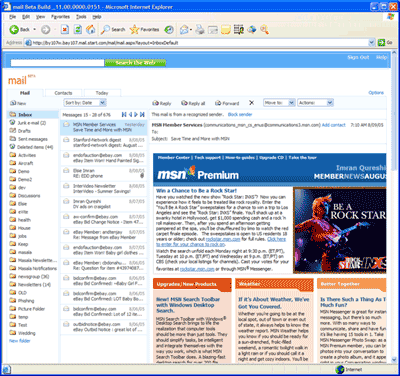
Task: Click envelope icon of Stanford-Network digest message
Action: (66, 140)
